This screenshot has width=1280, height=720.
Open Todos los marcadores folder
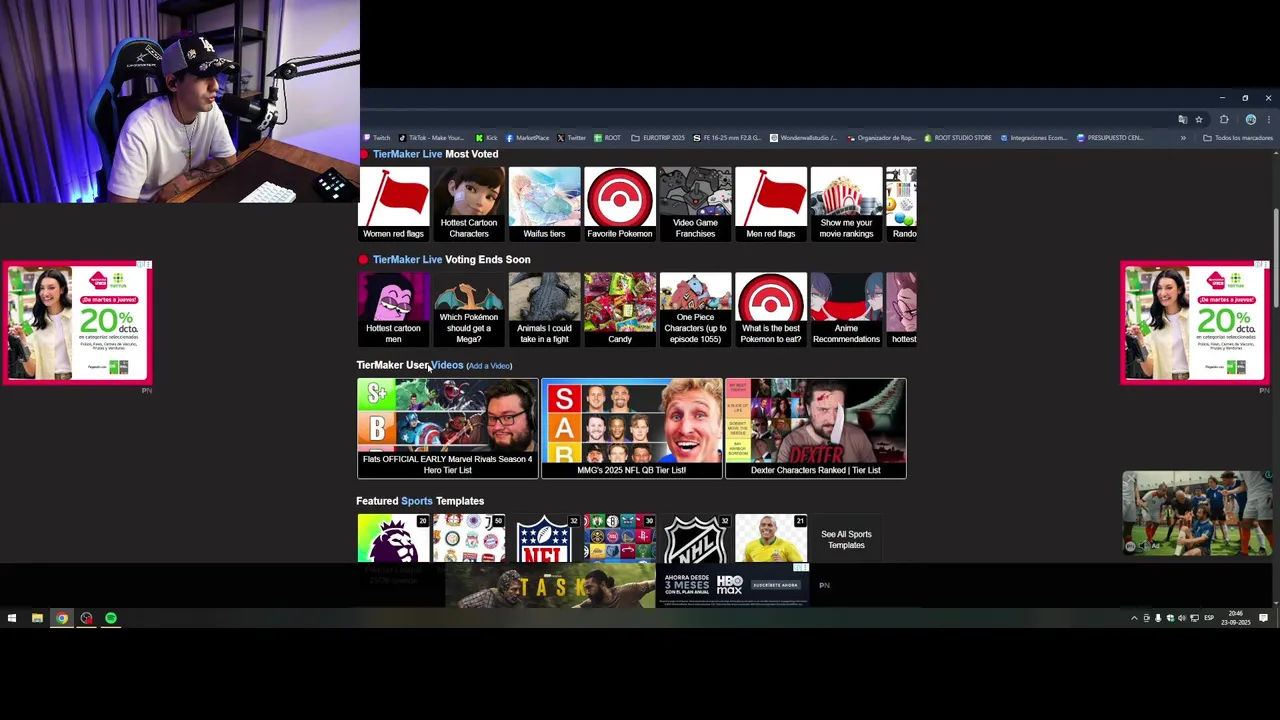pyautogui.click(x=1238, y=138)
